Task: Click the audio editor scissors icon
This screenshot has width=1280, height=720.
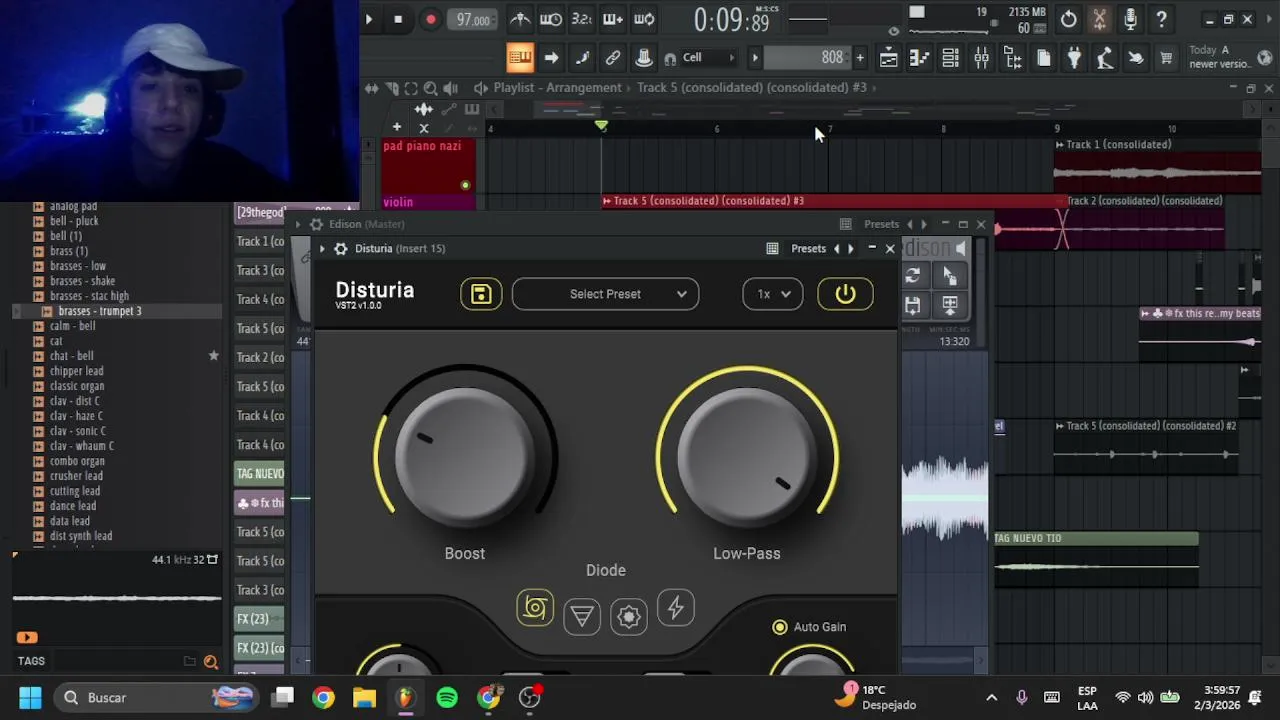Action: 1099,19
